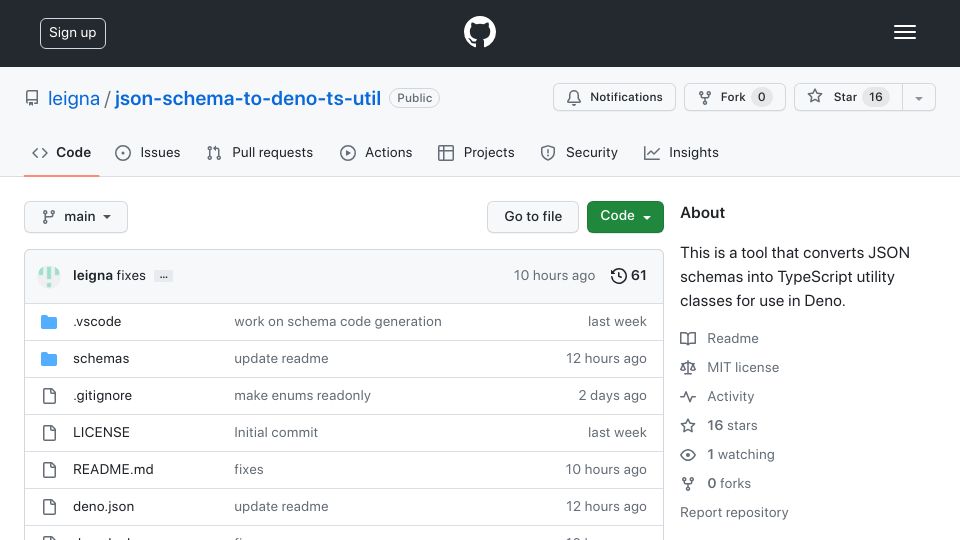Screen dimensions: 960x540
Task: Open update readme commit for schemas
Action: [281, 358]
